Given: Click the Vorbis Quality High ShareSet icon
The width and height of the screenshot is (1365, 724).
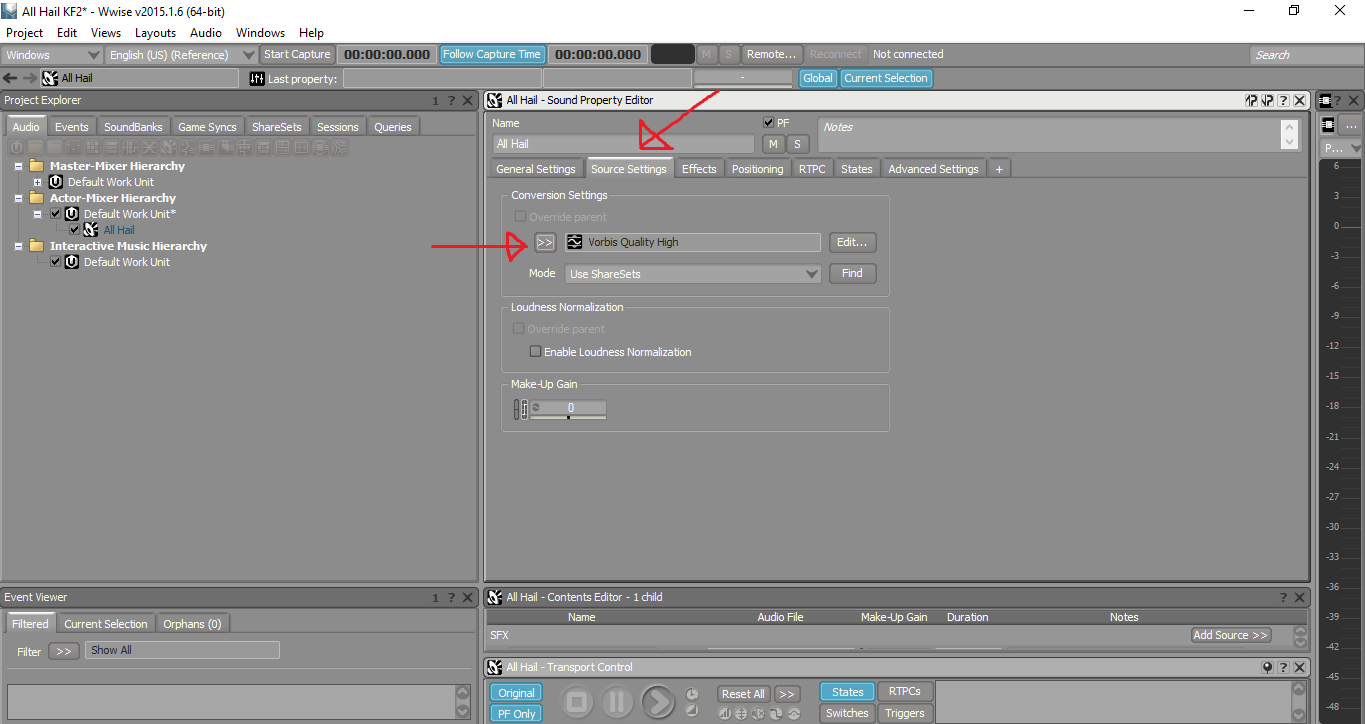Looking at the screenshot, I should 574,242.
